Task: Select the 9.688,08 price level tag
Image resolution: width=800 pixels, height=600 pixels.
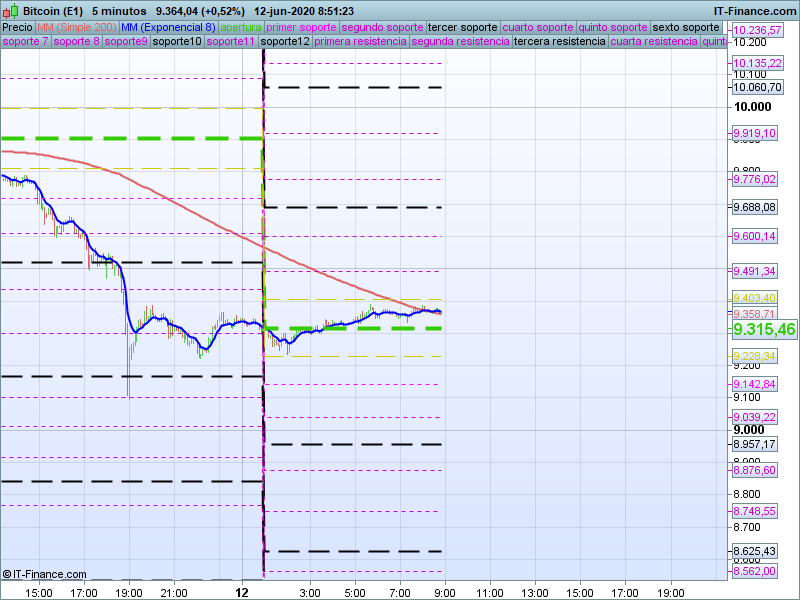Action: click(x=754, y=208)
